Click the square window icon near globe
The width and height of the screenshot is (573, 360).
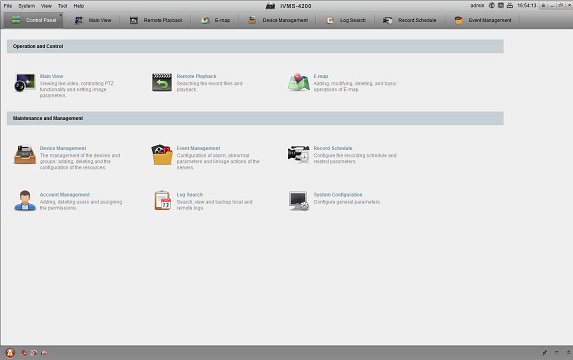click(x=501, y=5)
